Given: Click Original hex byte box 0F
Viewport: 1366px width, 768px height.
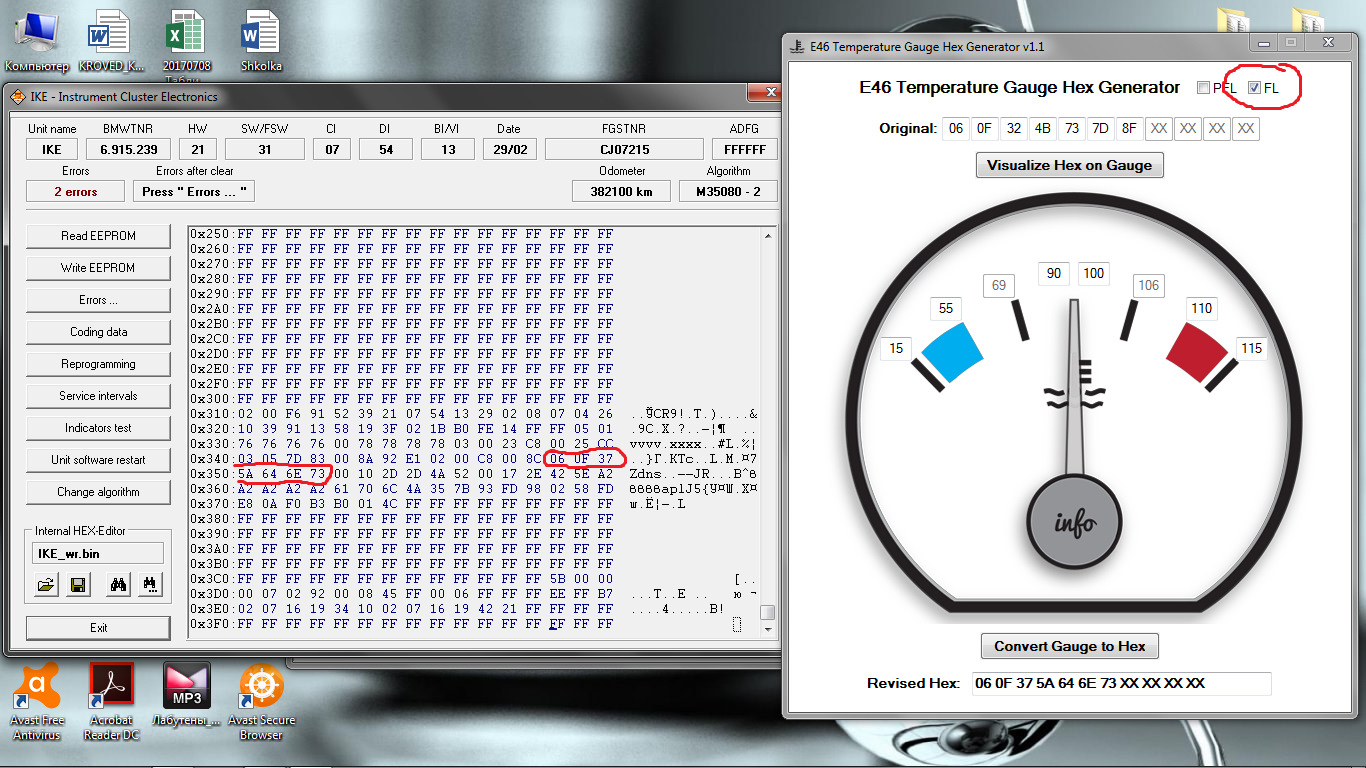Looking at the screenshot, I should pos(986,128).
